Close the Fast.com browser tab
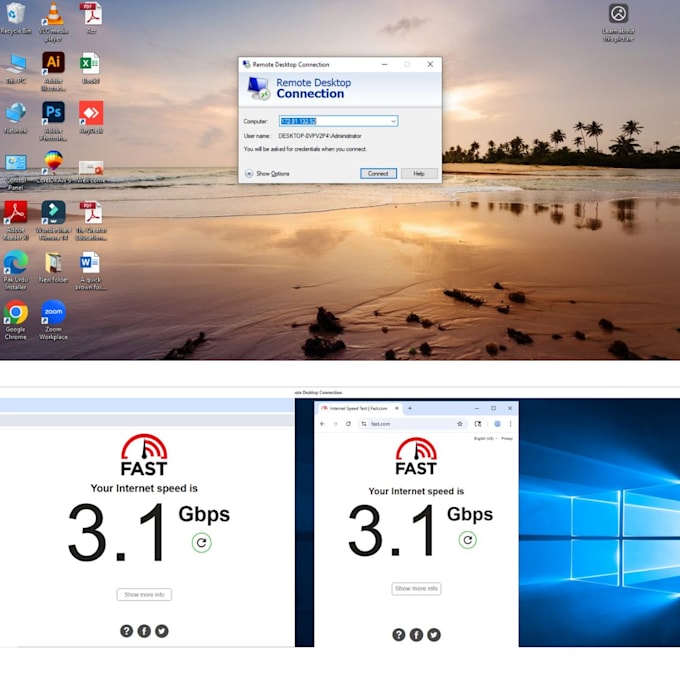 (396, 409)
